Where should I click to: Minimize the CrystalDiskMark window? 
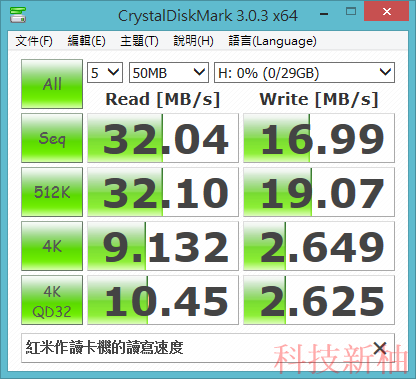tap(324, 14)
